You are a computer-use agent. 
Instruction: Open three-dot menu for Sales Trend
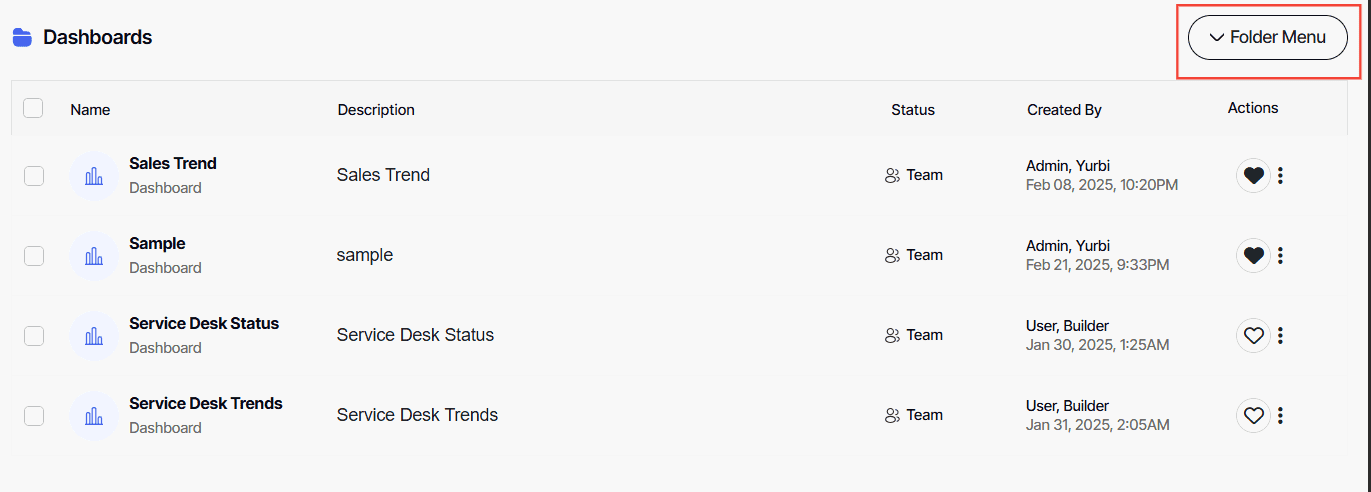pos(1280,175)
